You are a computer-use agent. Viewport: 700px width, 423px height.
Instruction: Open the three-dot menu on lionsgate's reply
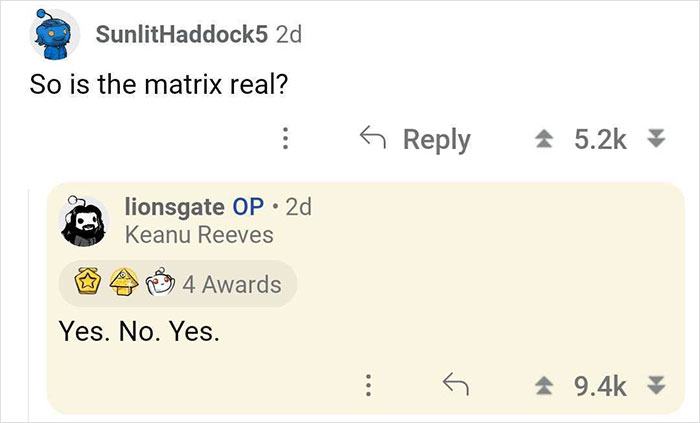368,381
